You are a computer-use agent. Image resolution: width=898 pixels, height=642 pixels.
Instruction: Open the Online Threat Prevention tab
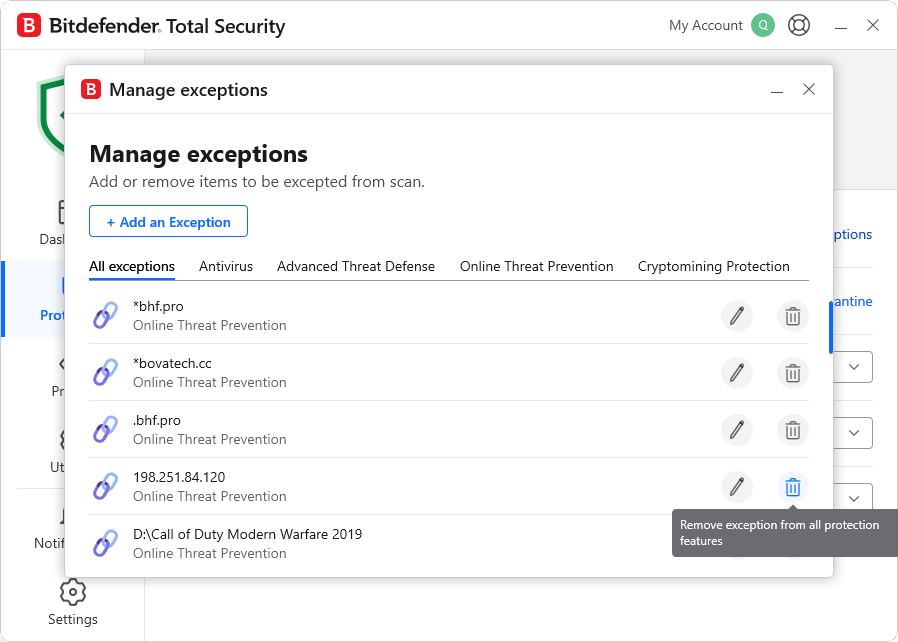(x=537, y=266)
